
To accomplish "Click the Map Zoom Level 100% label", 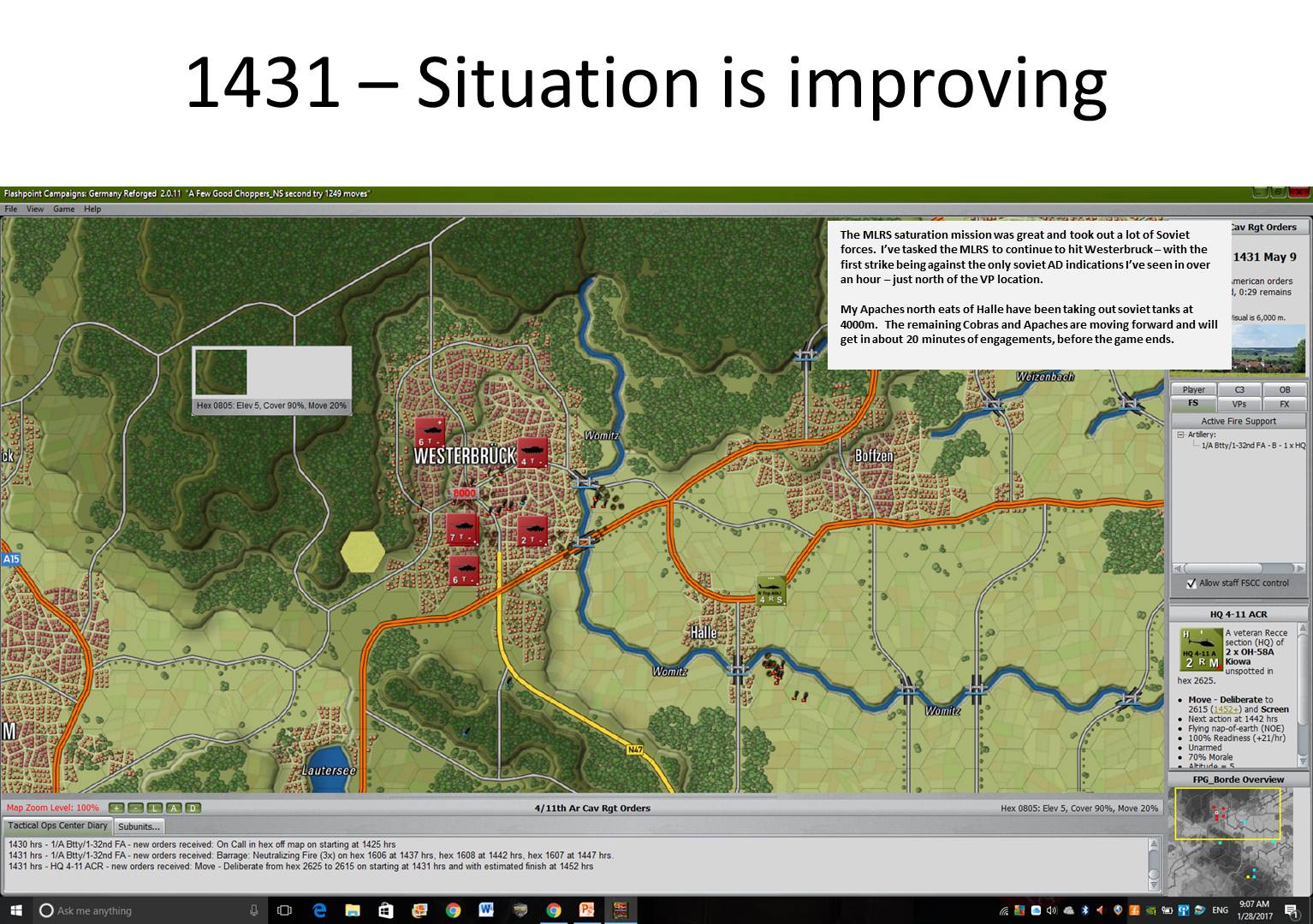I will [53, 808].
